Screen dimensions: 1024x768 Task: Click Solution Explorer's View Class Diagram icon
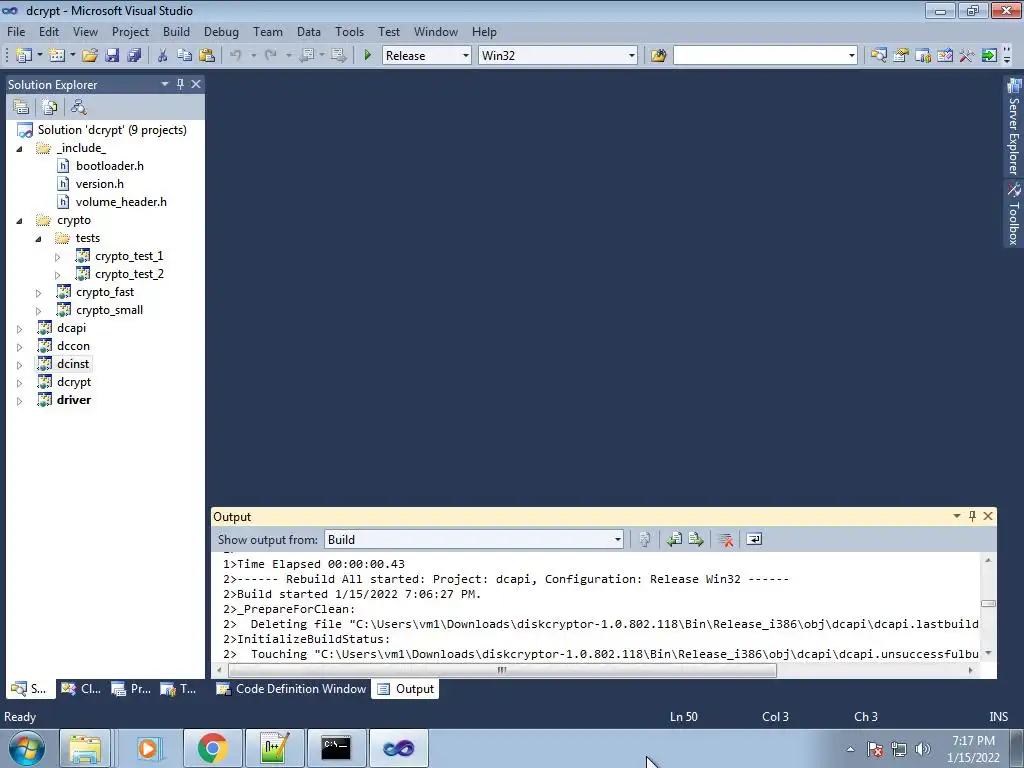click(x=78, y=106)
